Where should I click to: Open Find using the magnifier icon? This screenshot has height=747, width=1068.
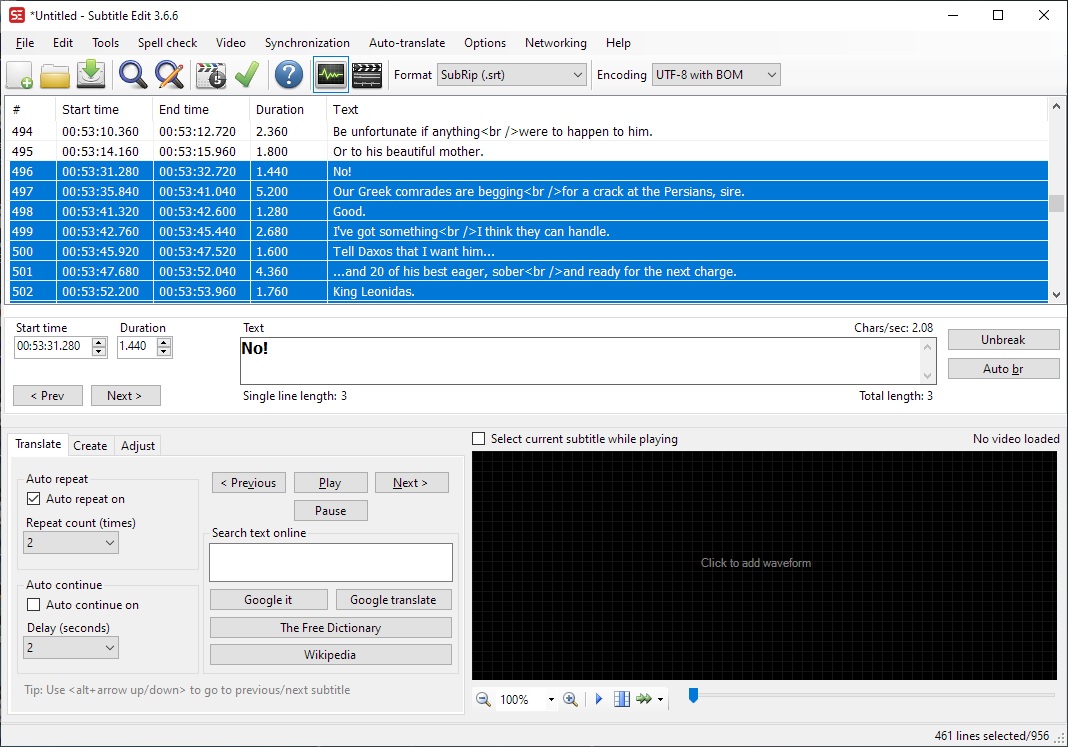(133, 75)
